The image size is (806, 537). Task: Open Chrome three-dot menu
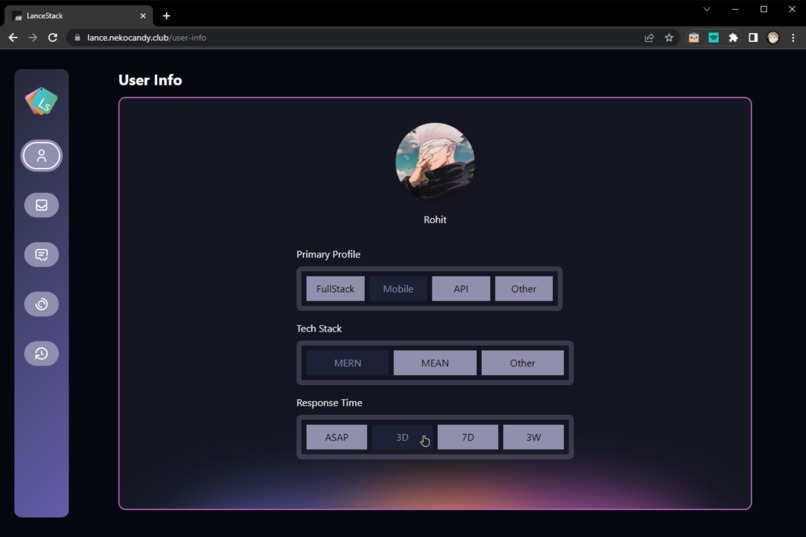[x=793, y=38]
